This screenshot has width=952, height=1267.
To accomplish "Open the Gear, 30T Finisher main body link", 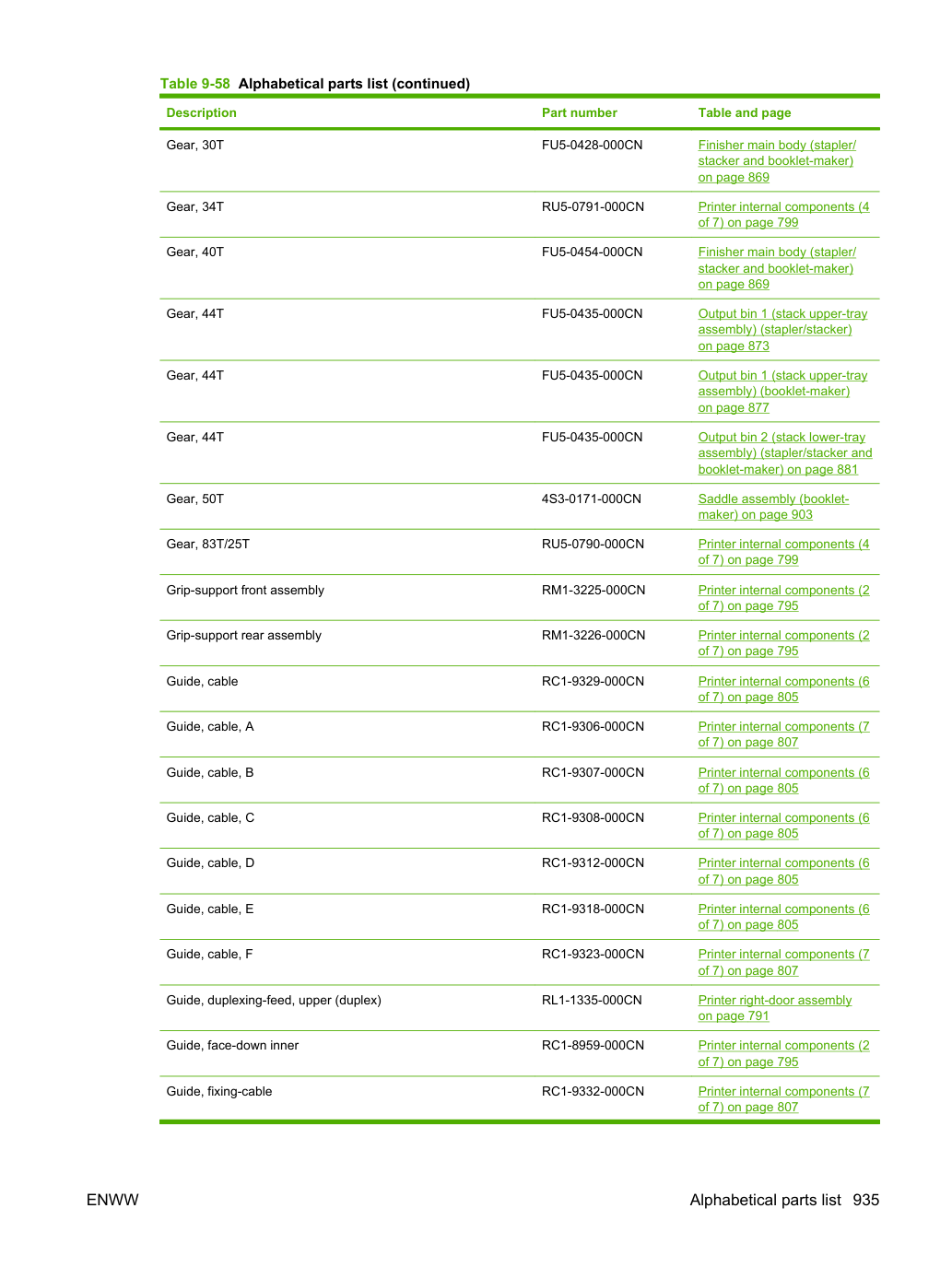I will [x=777, y=161].
